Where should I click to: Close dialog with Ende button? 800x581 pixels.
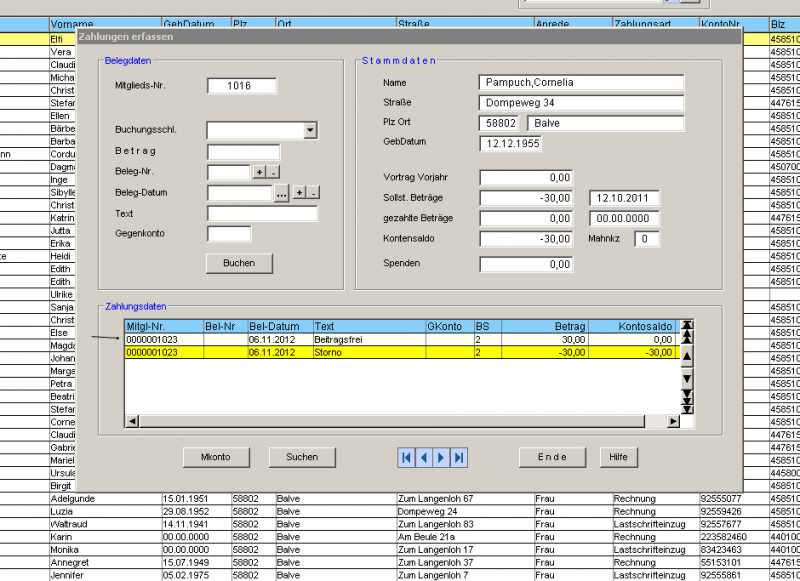[x=552, y=457]
